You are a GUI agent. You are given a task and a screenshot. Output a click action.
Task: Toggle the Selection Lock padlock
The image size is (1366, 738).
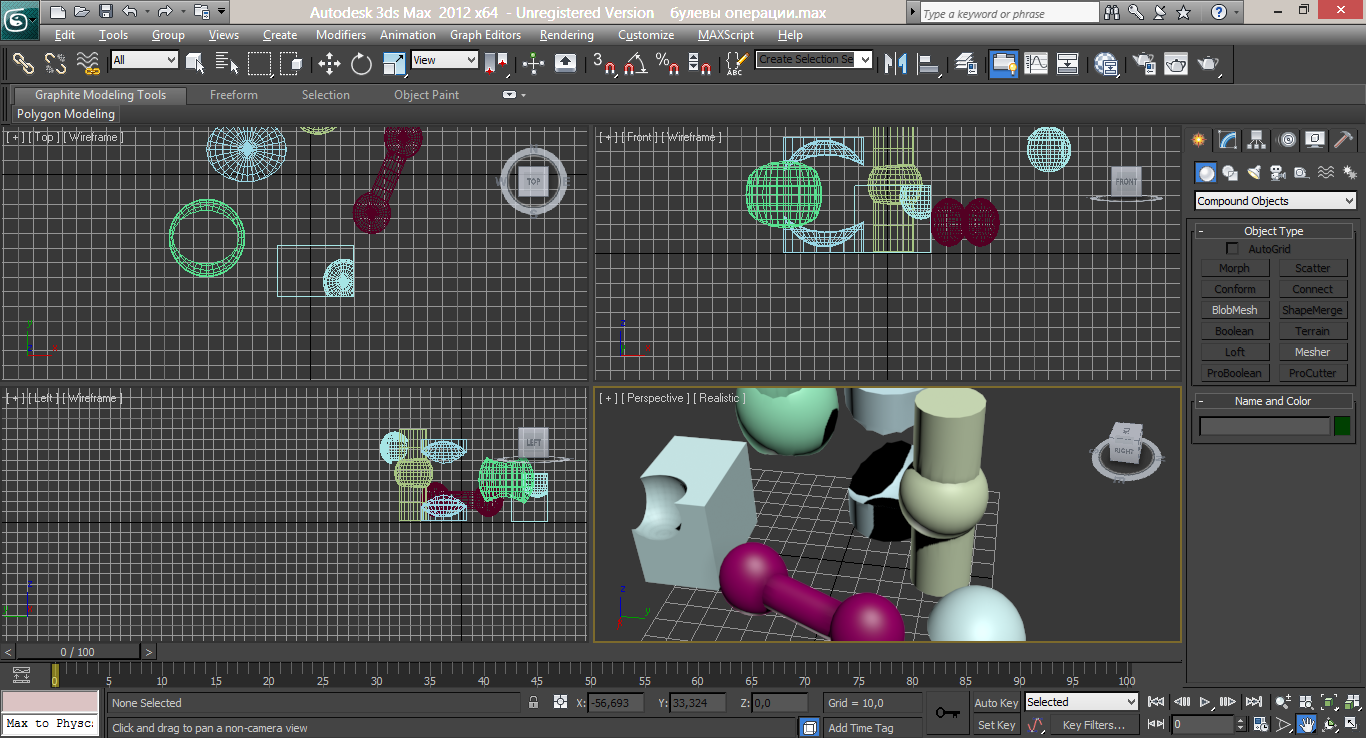(x=534, y=703)
